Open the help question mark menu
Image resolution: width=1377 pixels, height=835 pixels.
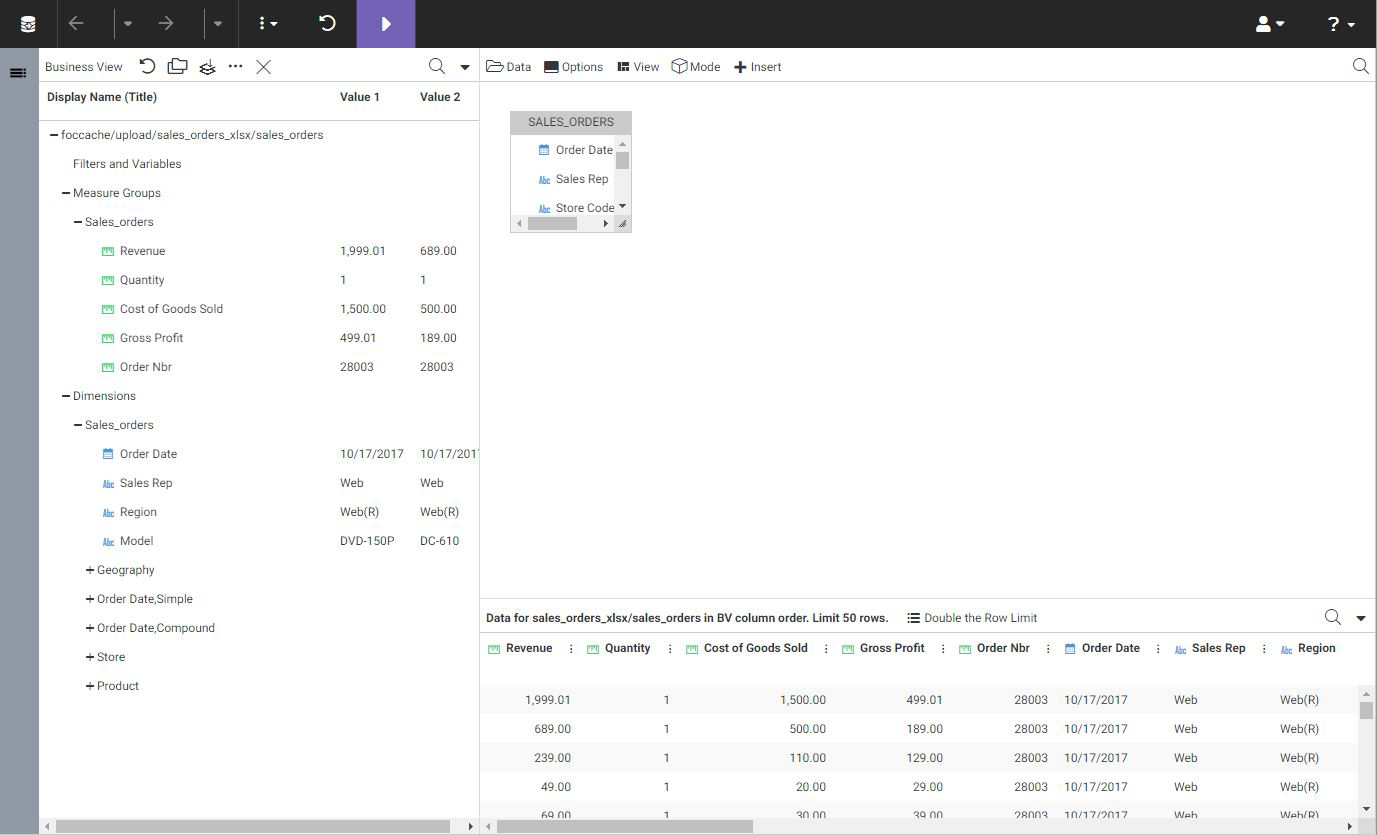1340,24
